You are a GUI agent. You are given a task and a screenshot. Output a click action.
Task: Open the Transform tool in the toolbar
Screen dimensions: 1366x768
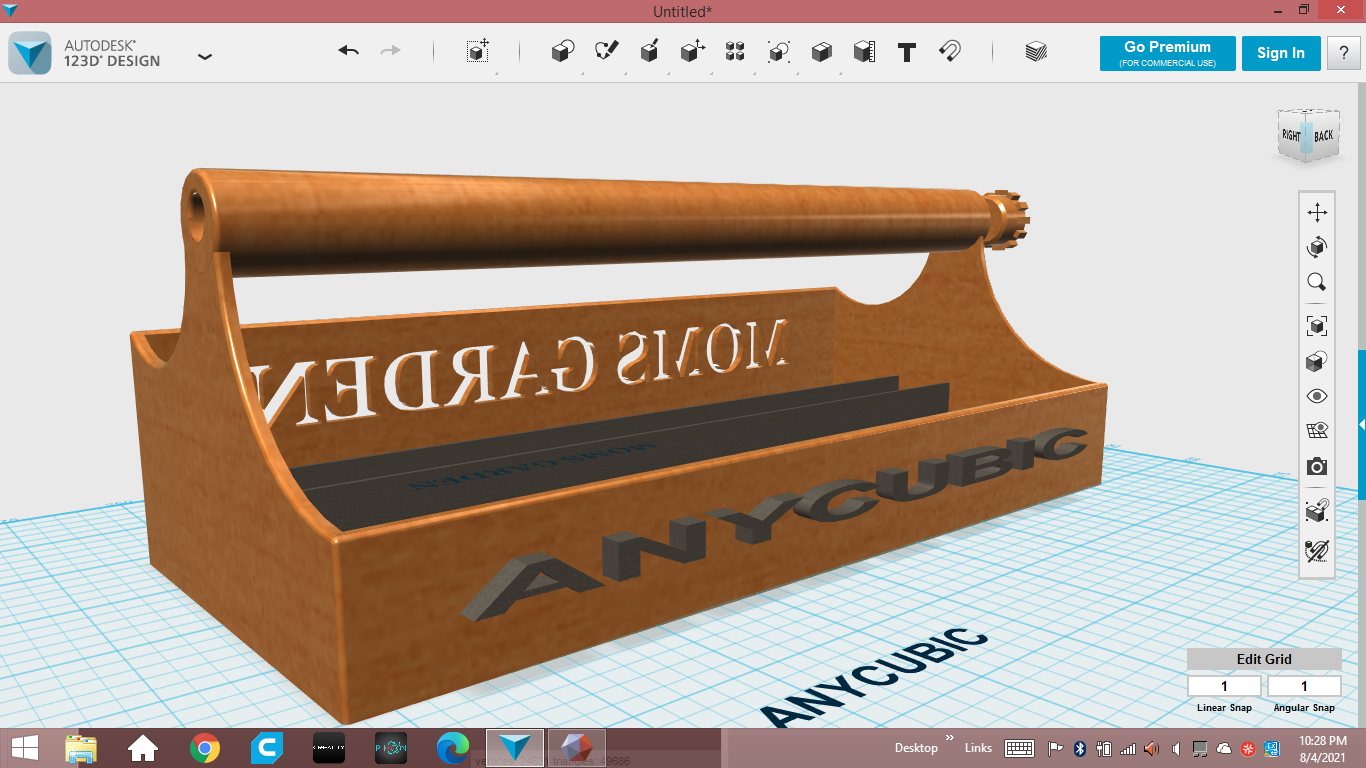(478, 52)
